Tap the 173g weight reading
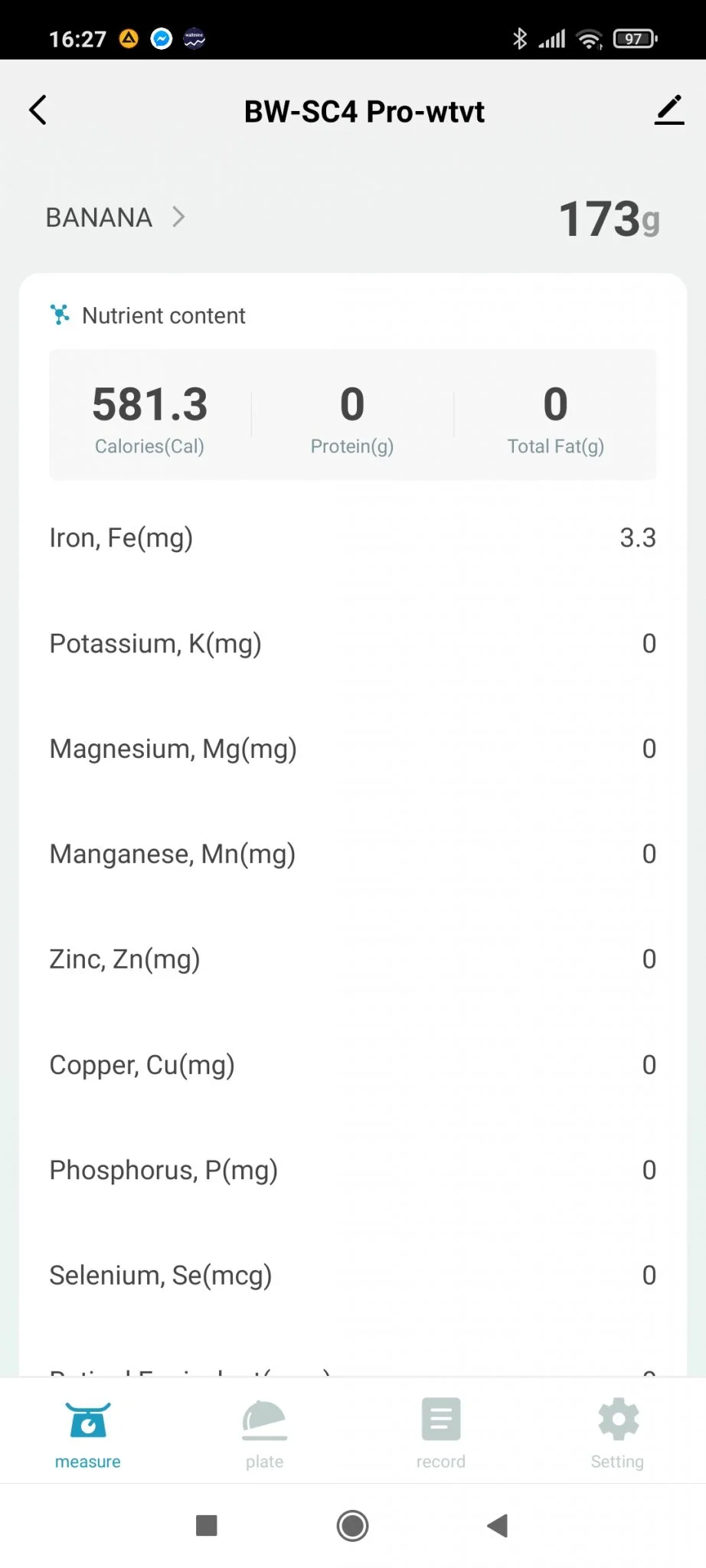This screenshot has height=1568, width=706. pos(609,219)
